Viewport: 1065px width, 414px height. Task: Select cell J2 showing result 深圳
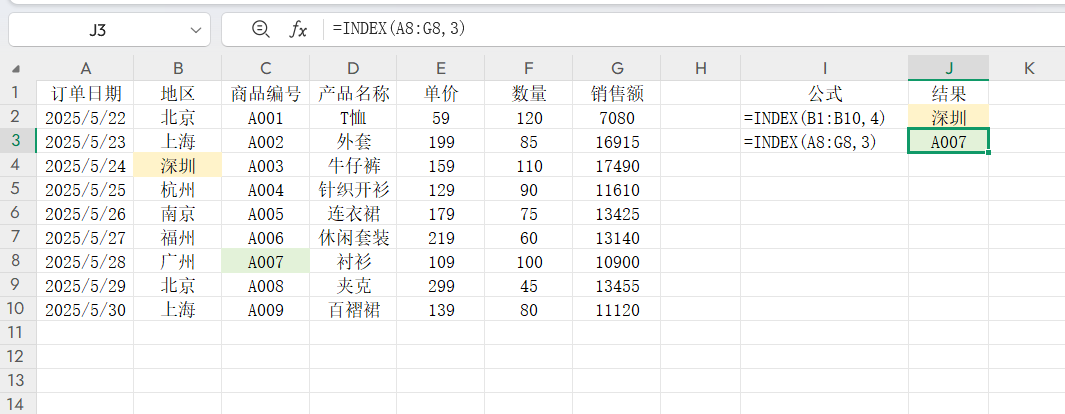click(948, 117)
